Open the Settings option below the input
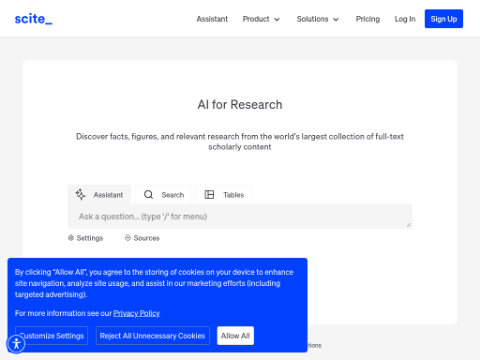 pos(85,238)
